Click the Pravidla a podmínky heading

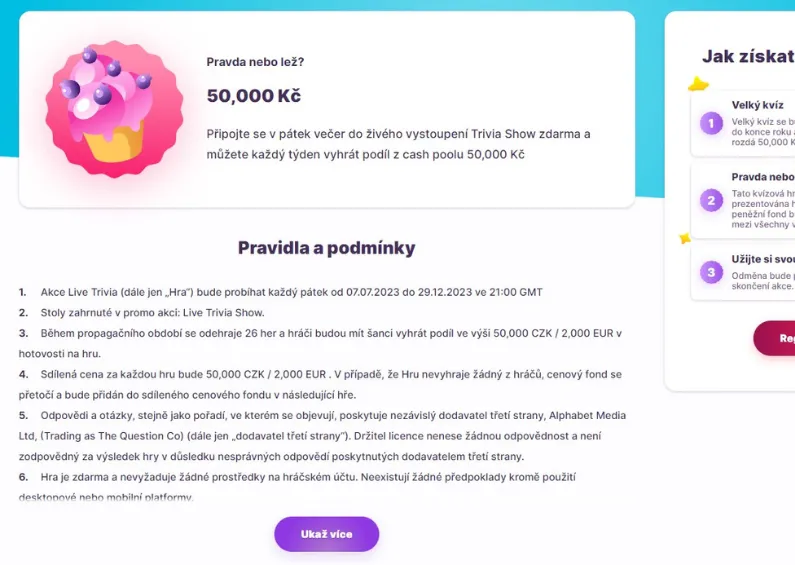coord(327,248)
